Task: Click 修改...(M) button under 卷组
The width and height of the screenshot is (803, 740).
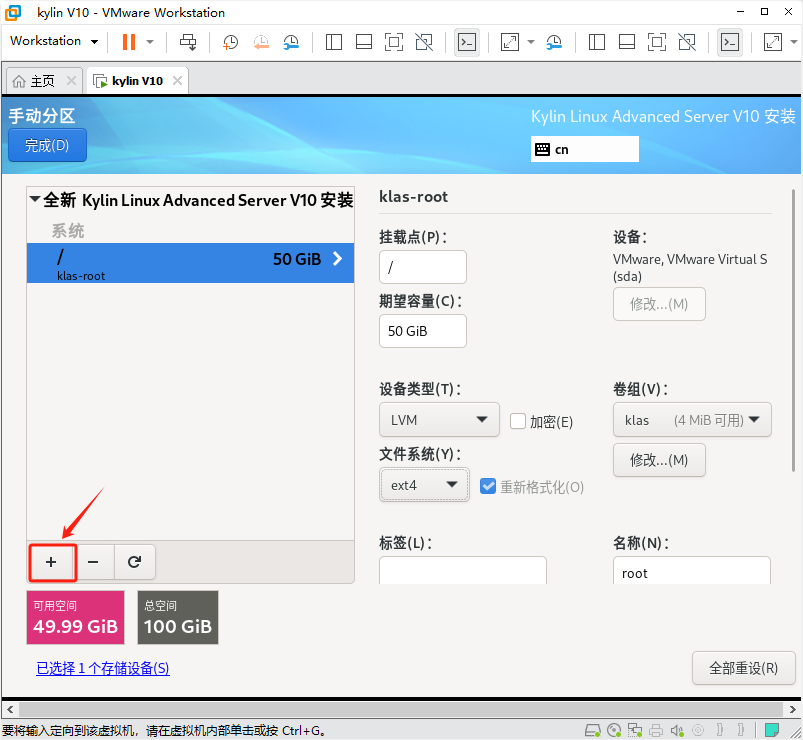Action: point(659,460)
